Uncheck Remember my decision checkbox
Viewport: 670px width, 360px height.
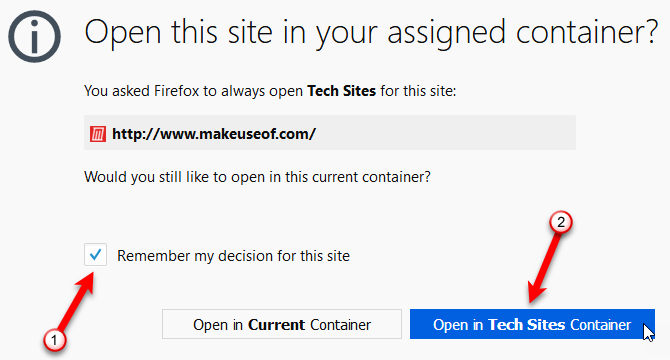coord(95,255)
